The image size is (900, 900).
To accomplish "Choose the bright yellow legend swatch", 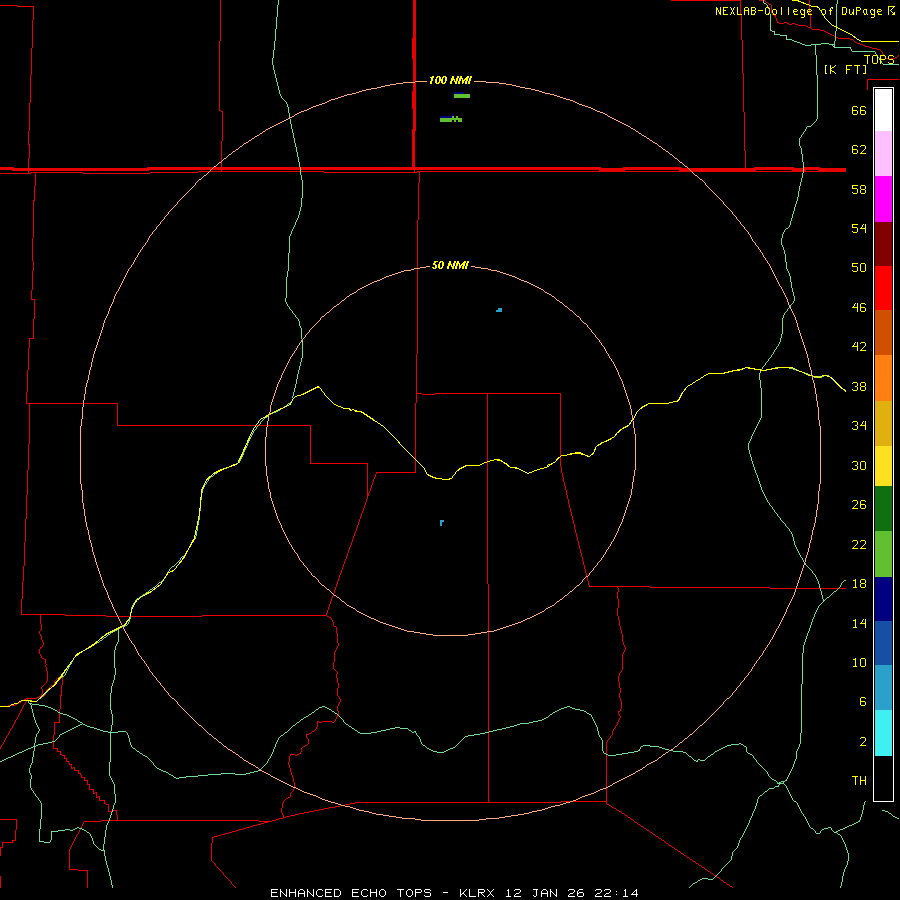I will click(x=883, y=466).
